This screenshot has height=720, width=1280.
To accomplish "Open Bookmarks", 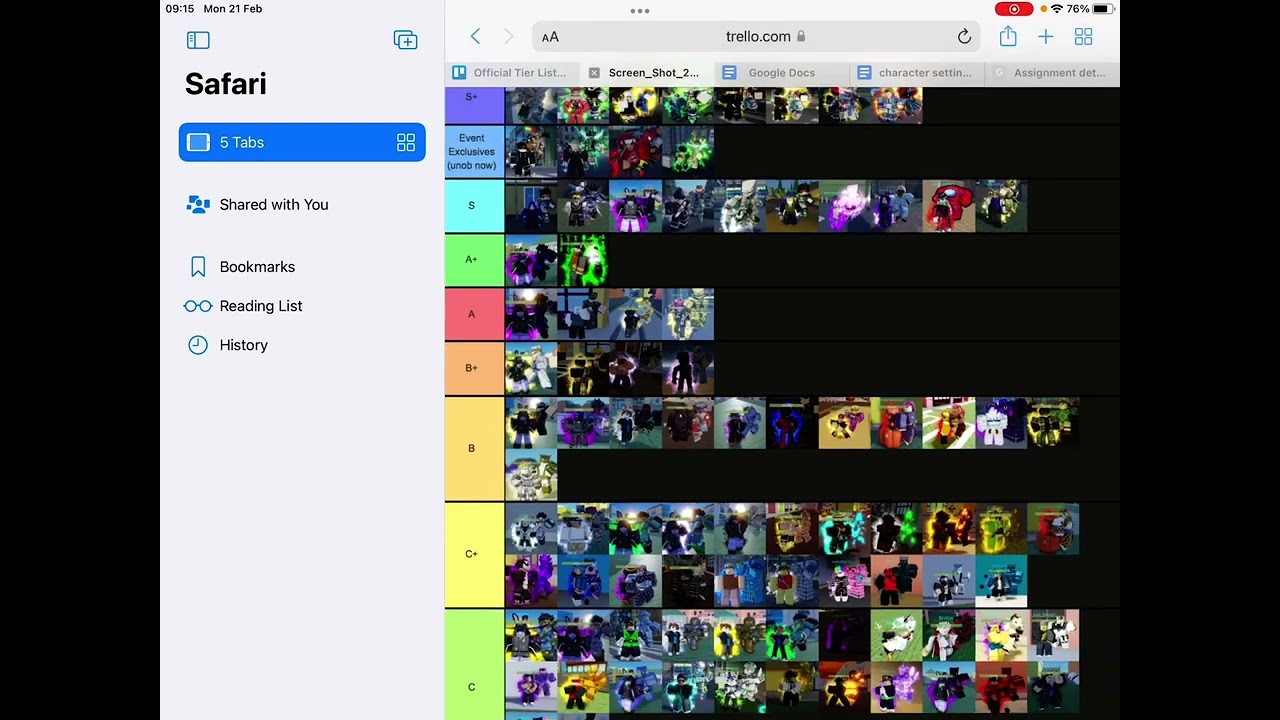I will pos(257,267).
